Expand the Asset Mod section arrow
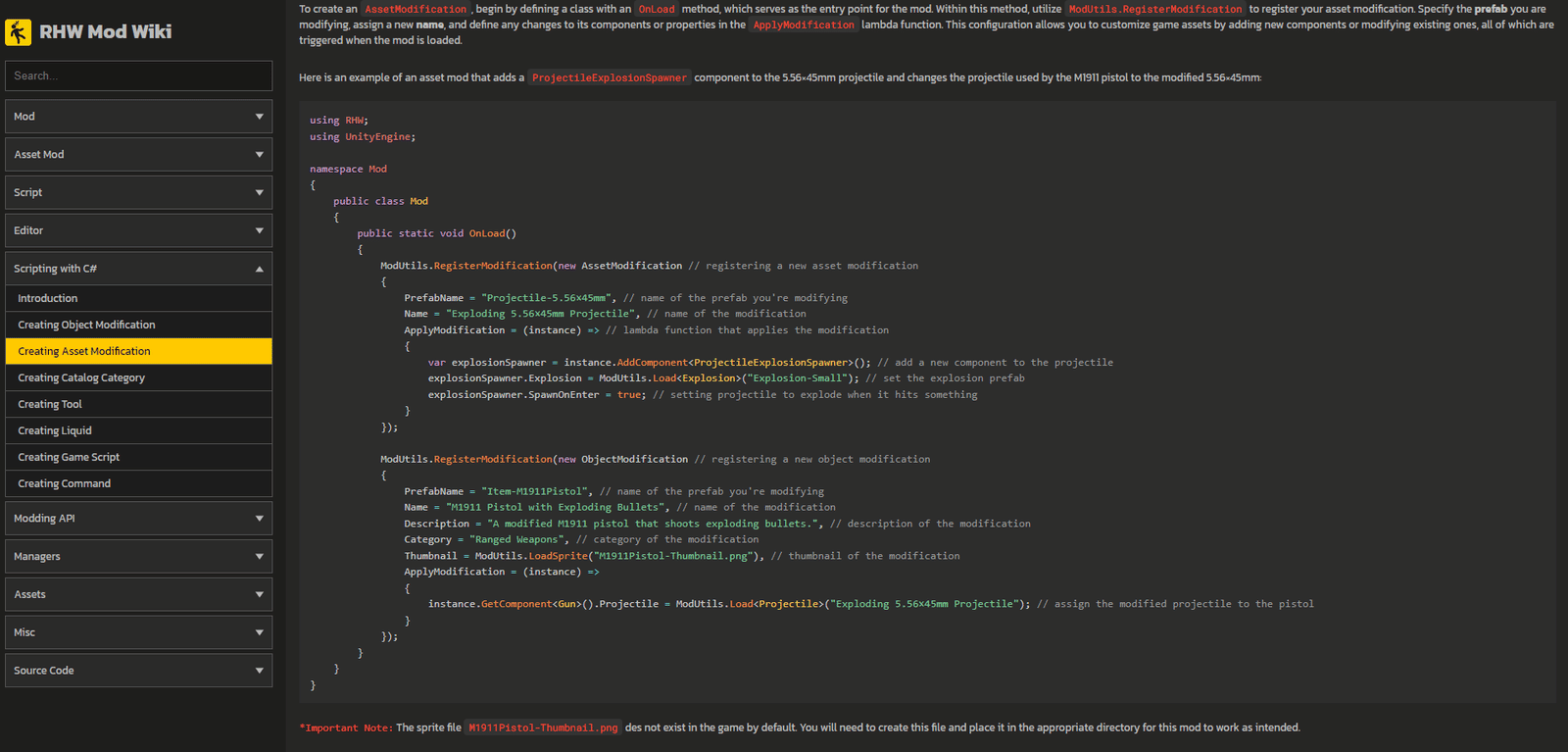Screen dimensions: 1568x752 (x=260, y=155)
